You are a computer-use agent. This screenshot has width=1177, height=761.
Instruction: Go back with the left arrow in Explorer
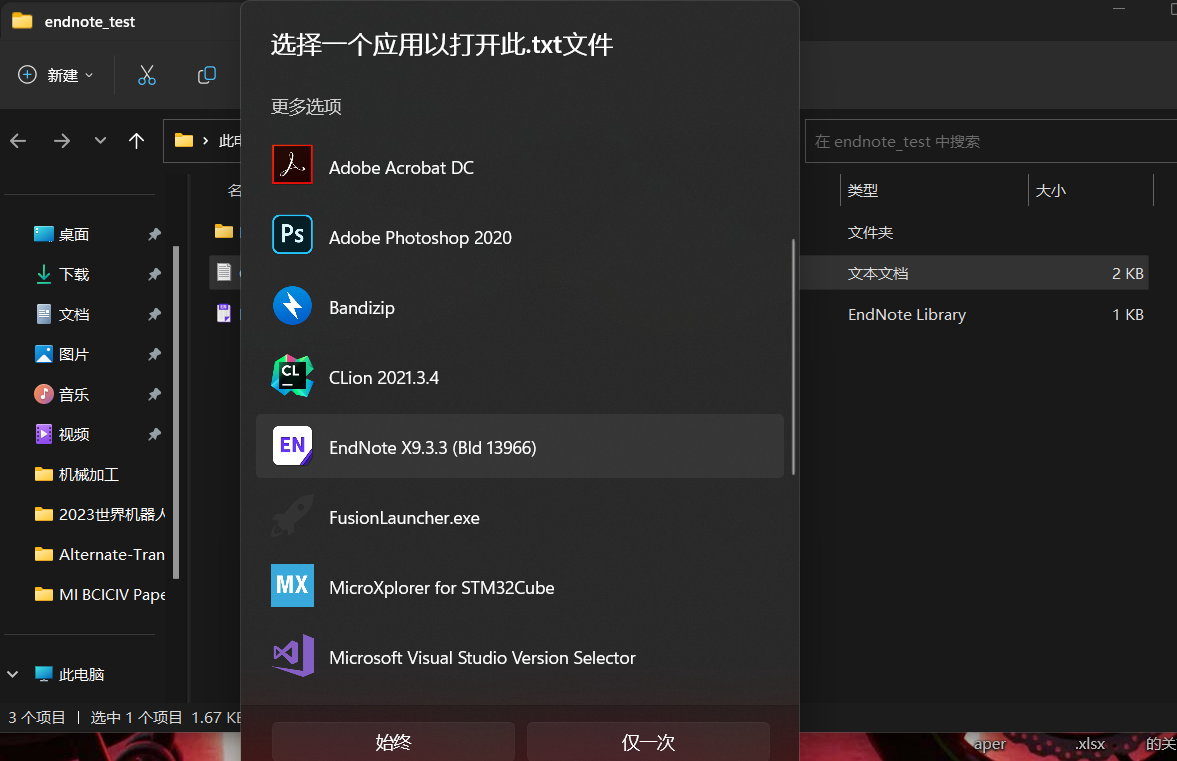[18, 141]
